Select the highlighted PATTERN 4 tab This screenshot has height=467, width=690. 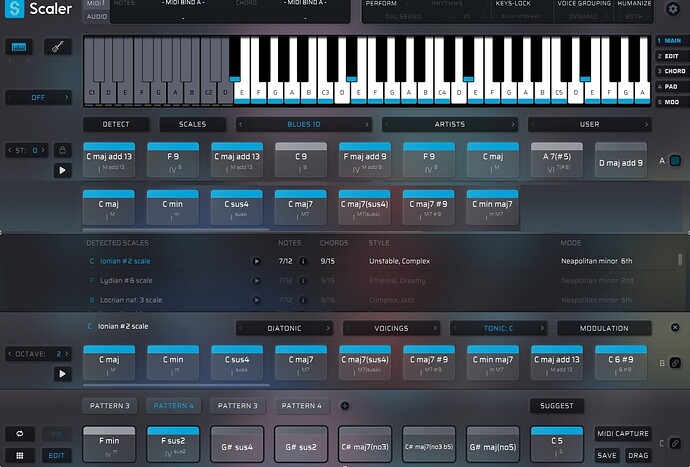(173, 406)
